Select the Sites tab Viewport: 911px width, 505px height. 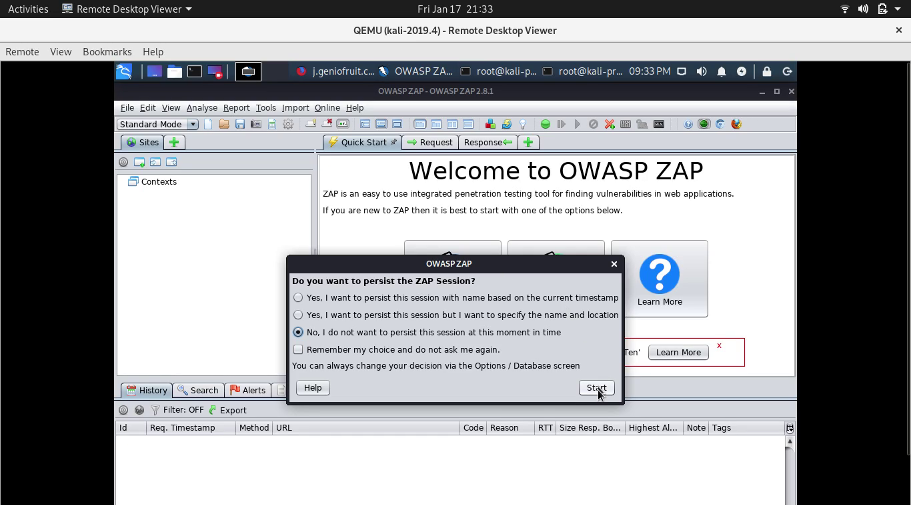142,142
